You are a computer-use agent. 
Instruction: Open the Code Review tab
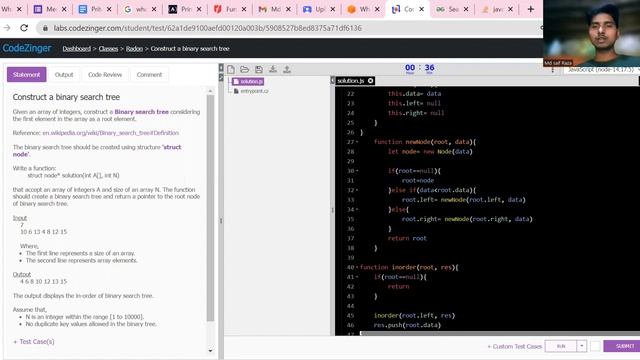pyautogui.click(x=105, y=75)
